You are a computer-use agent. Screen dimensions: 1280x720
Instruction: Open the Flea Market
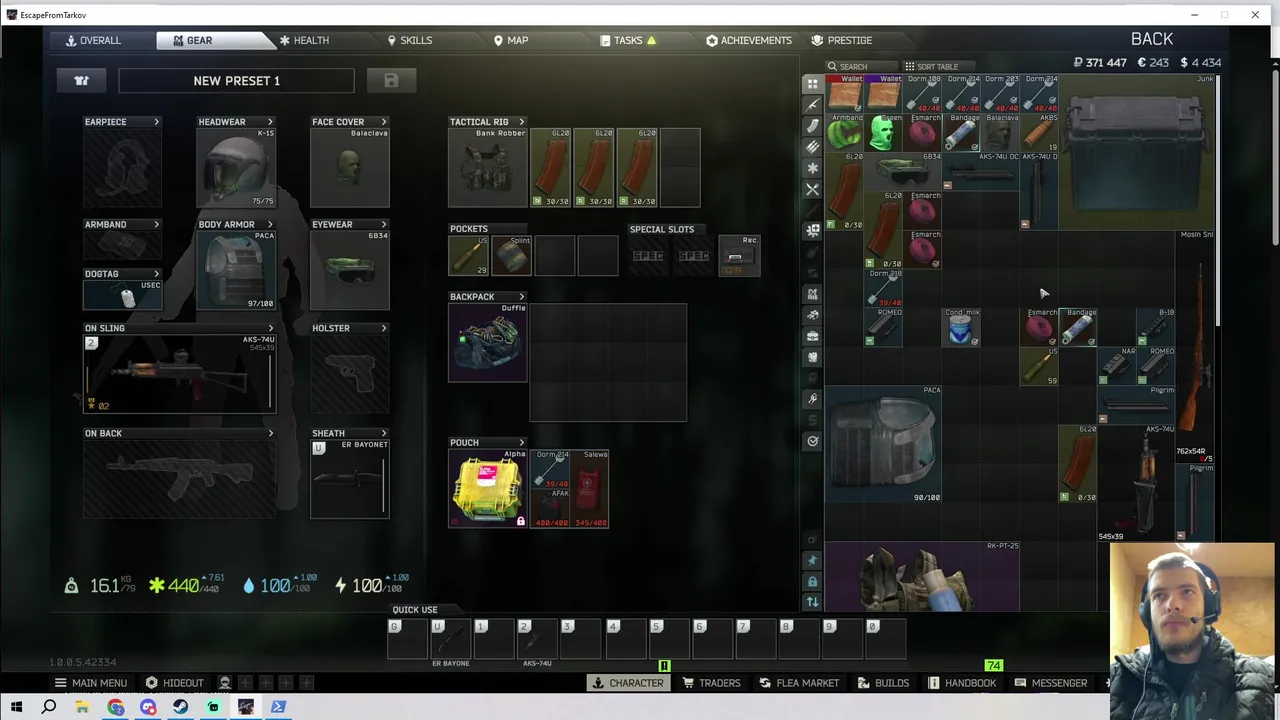(799, 683)
